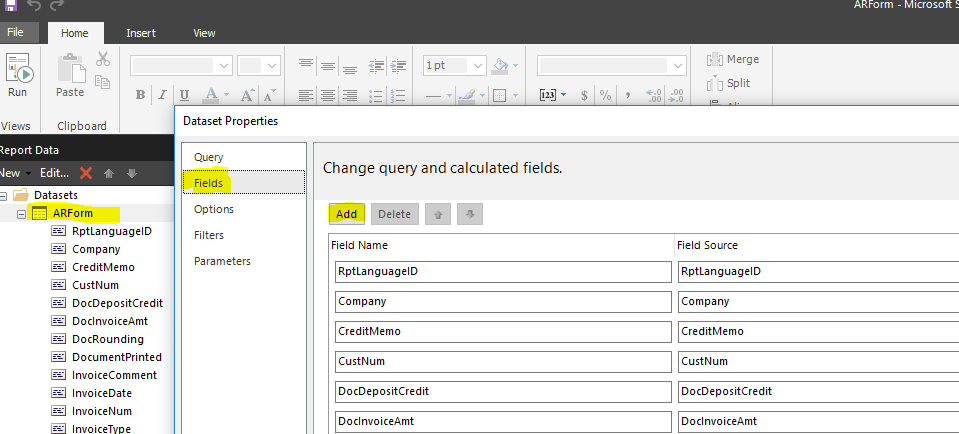Collapse the Datasets folder tree node
959x434 pixels.
[x=3, y=196]
